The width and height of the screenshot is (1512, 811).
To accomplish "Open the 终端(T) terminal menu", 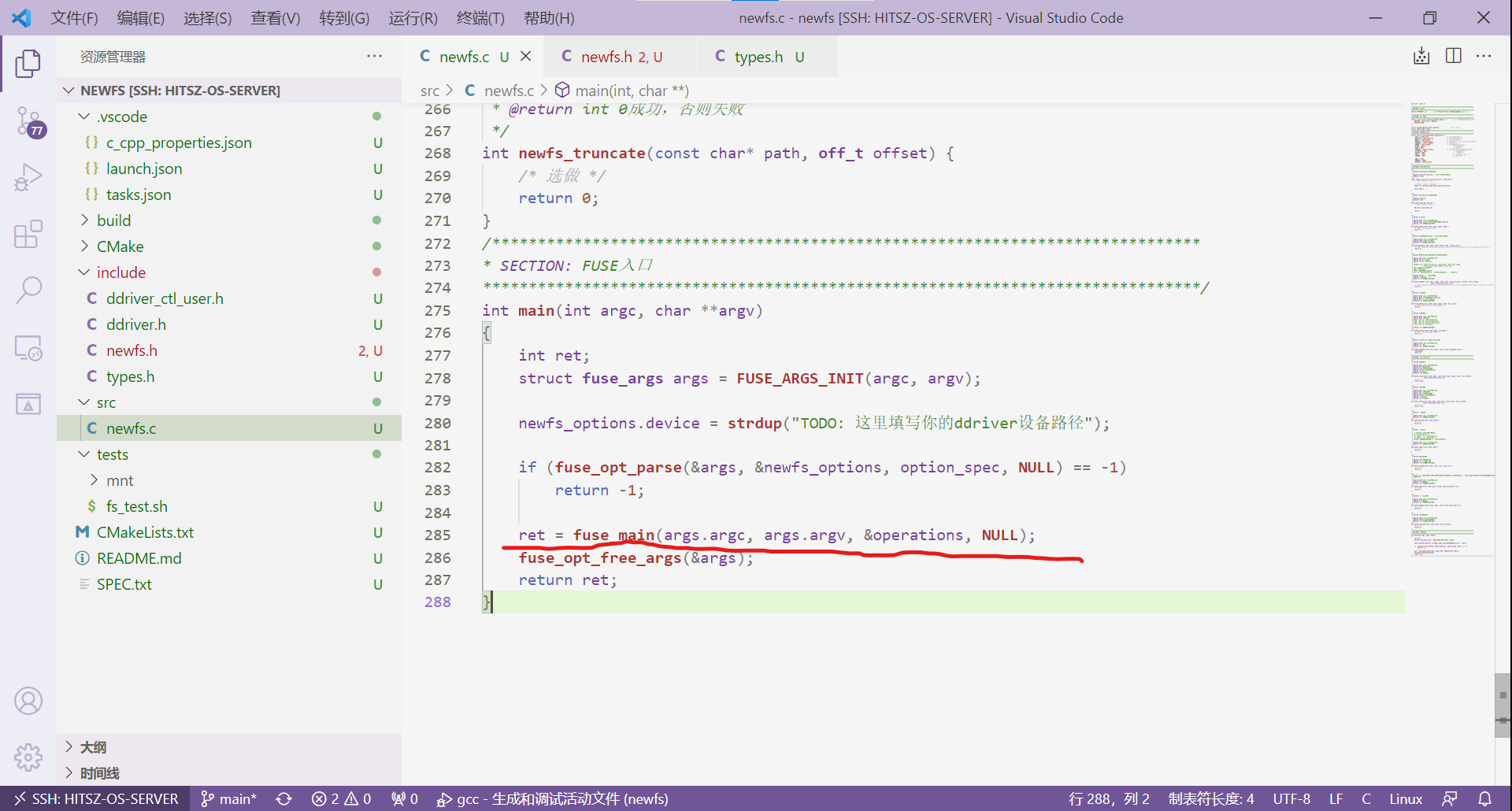I will coord(480,18).
